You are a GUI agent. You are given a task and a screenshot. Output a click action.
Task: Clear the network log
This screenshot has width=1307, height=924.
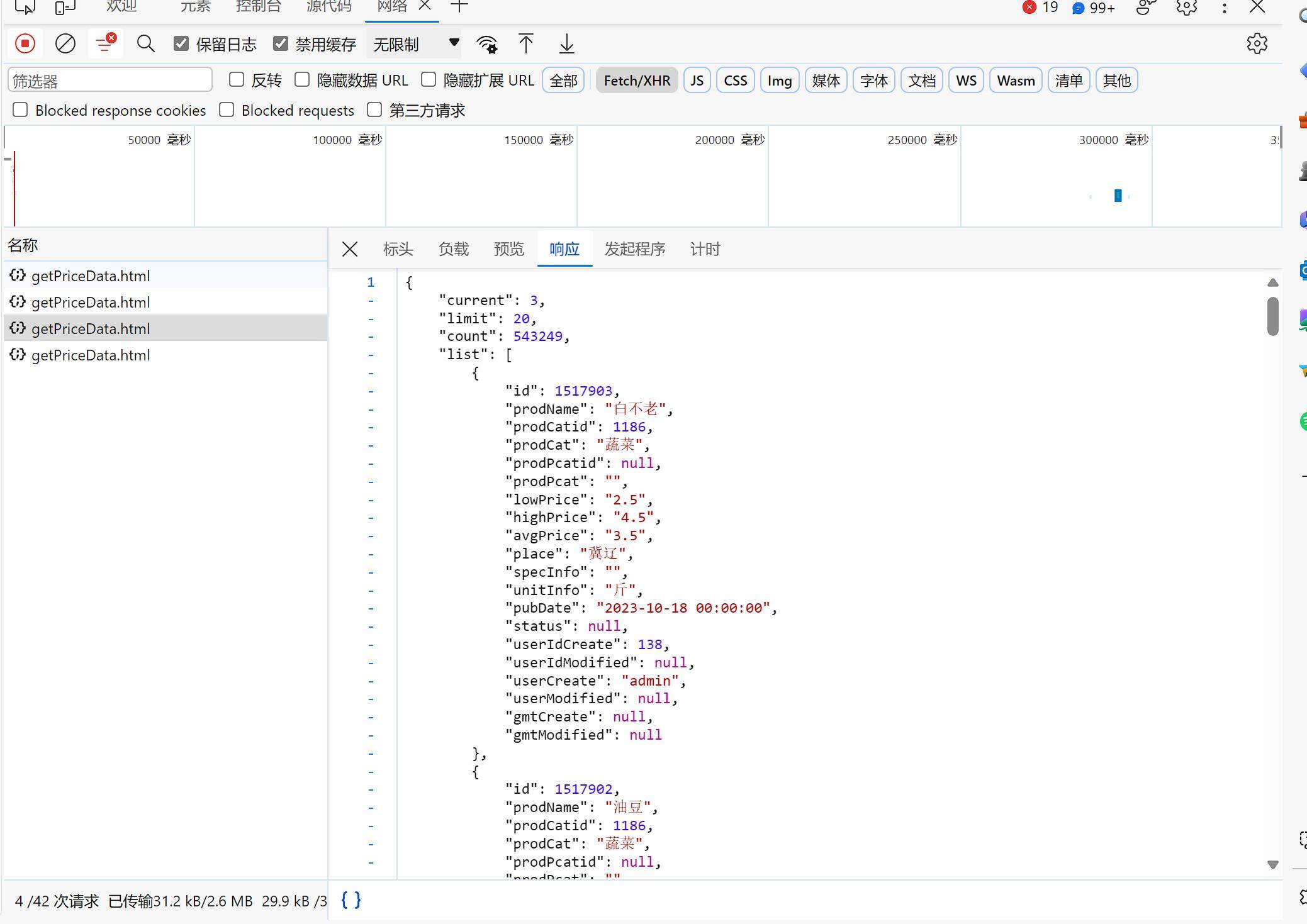pyautogui.click(x=65, y=44)
